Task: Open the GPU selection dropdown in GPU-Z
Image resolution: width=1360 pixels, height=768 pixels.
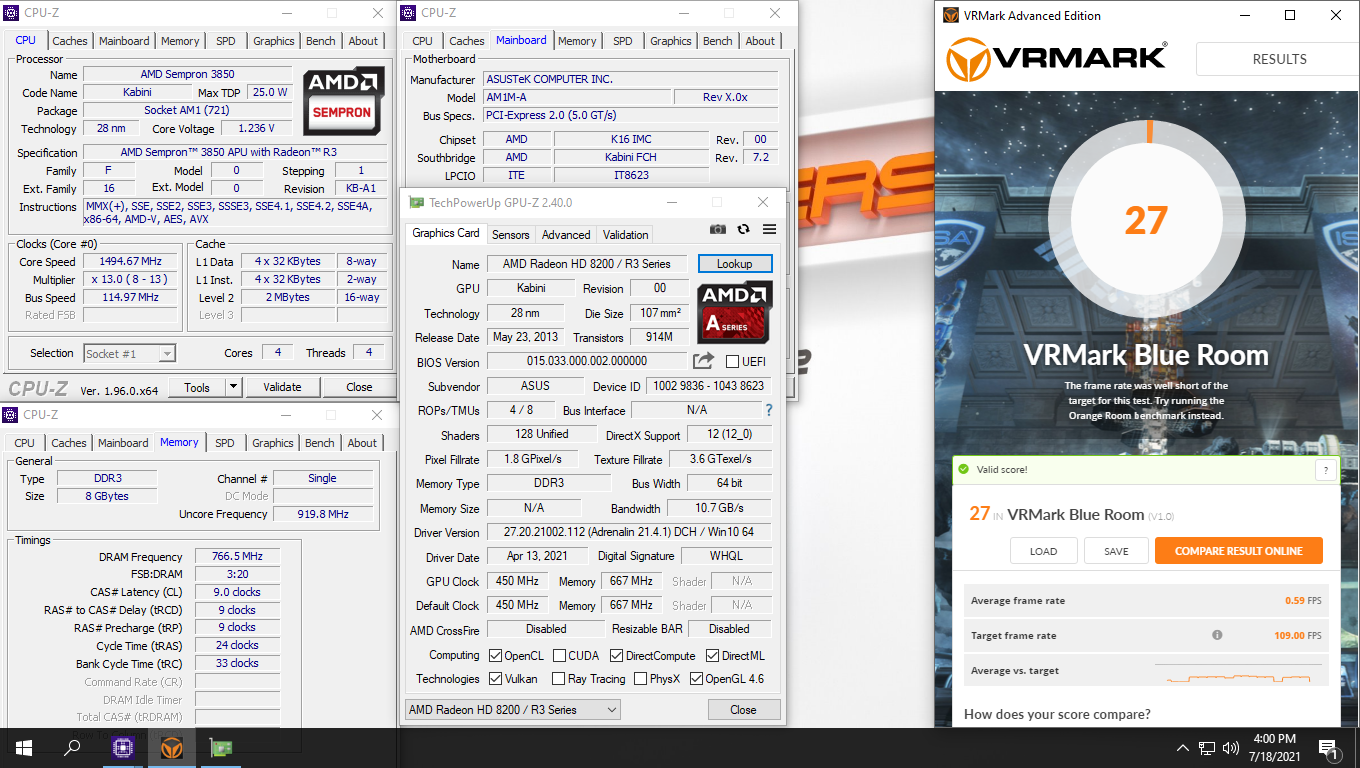Action: point(512,709)
